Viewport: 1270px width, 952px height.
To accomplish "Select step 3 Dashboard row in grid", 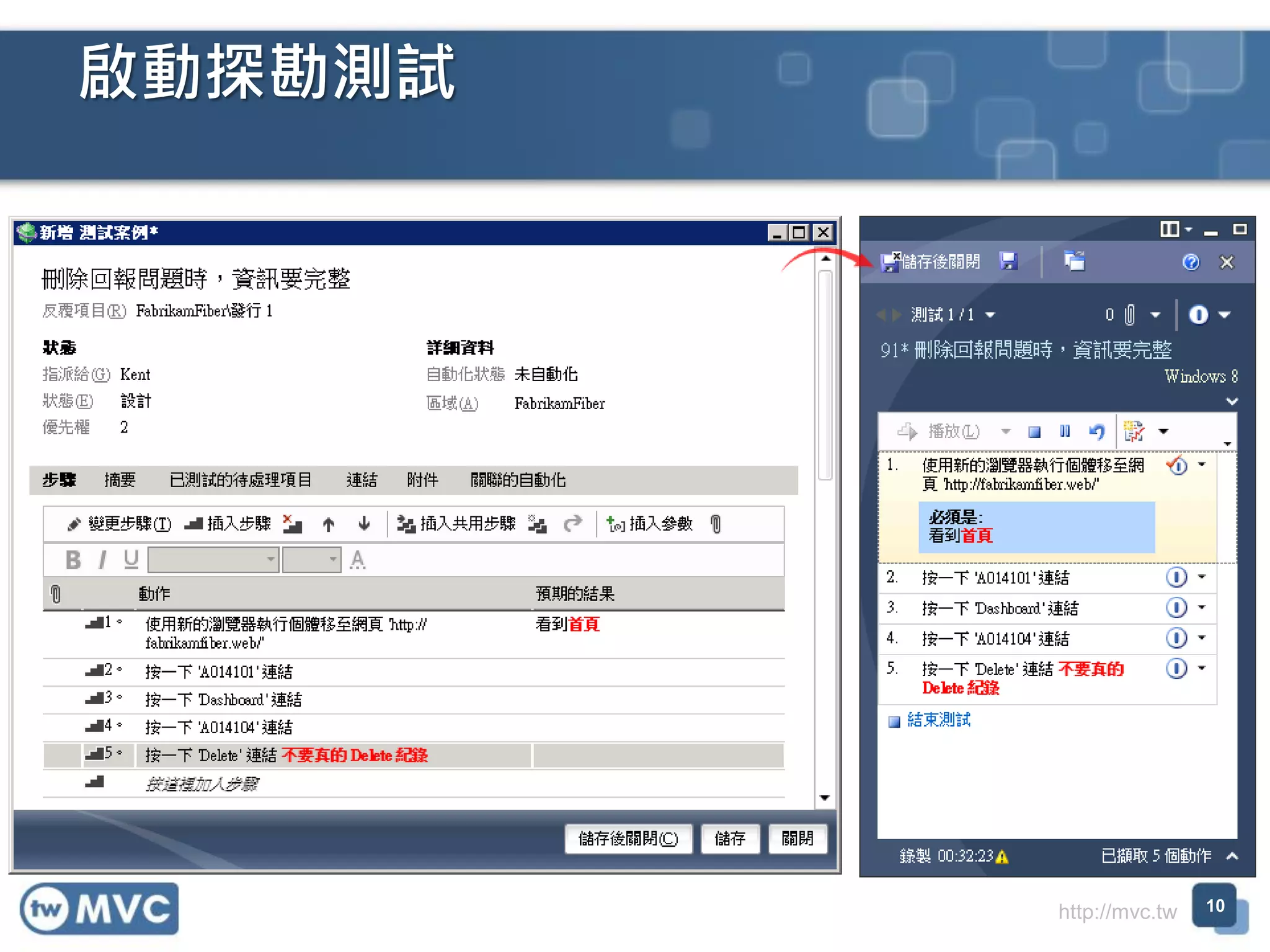I will pyautogui.click(x=414, y=700).
